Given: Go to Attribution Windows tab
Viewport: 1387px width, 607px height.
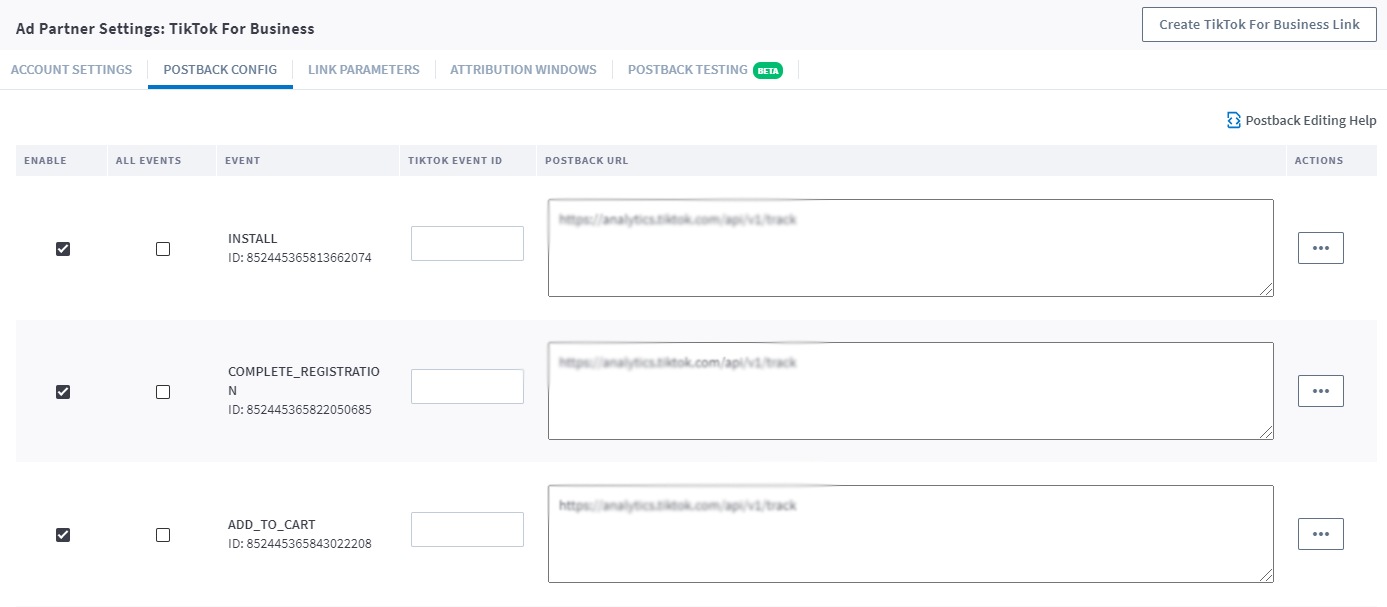Looking at the screenshot, I should (523, 70).
